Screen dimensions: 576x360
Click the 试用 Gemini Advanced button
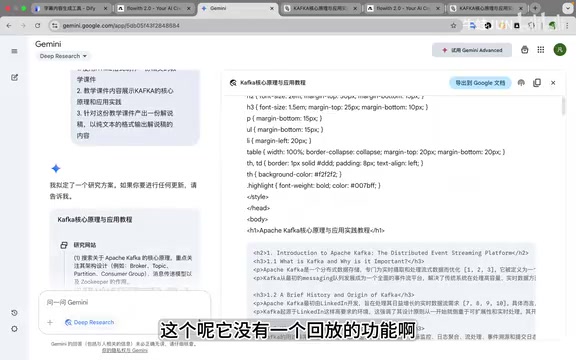pyautogui.click(x=472, y=50)
